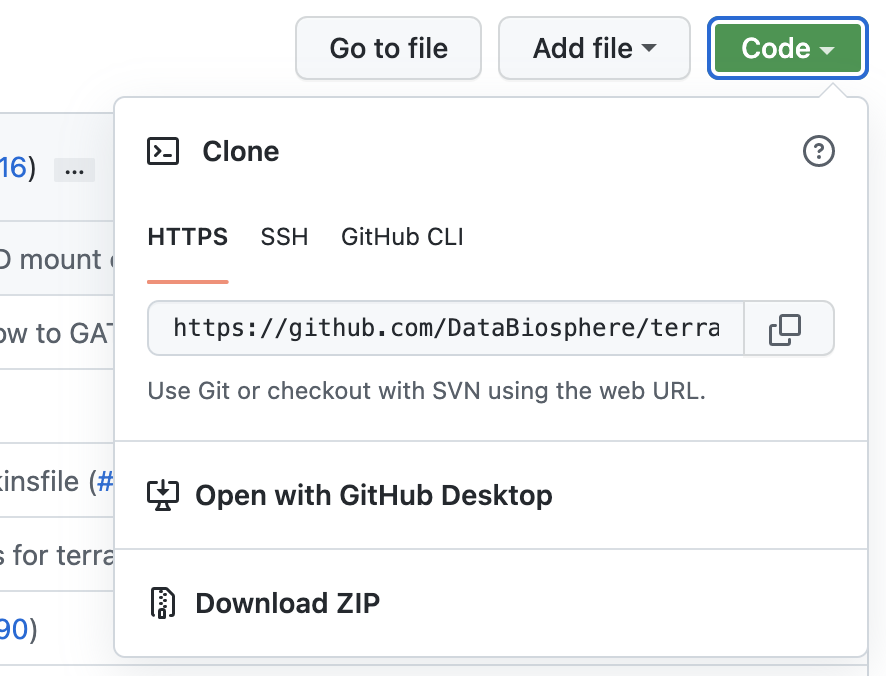Click the terminal icon next to Clone

pos(163,151)
